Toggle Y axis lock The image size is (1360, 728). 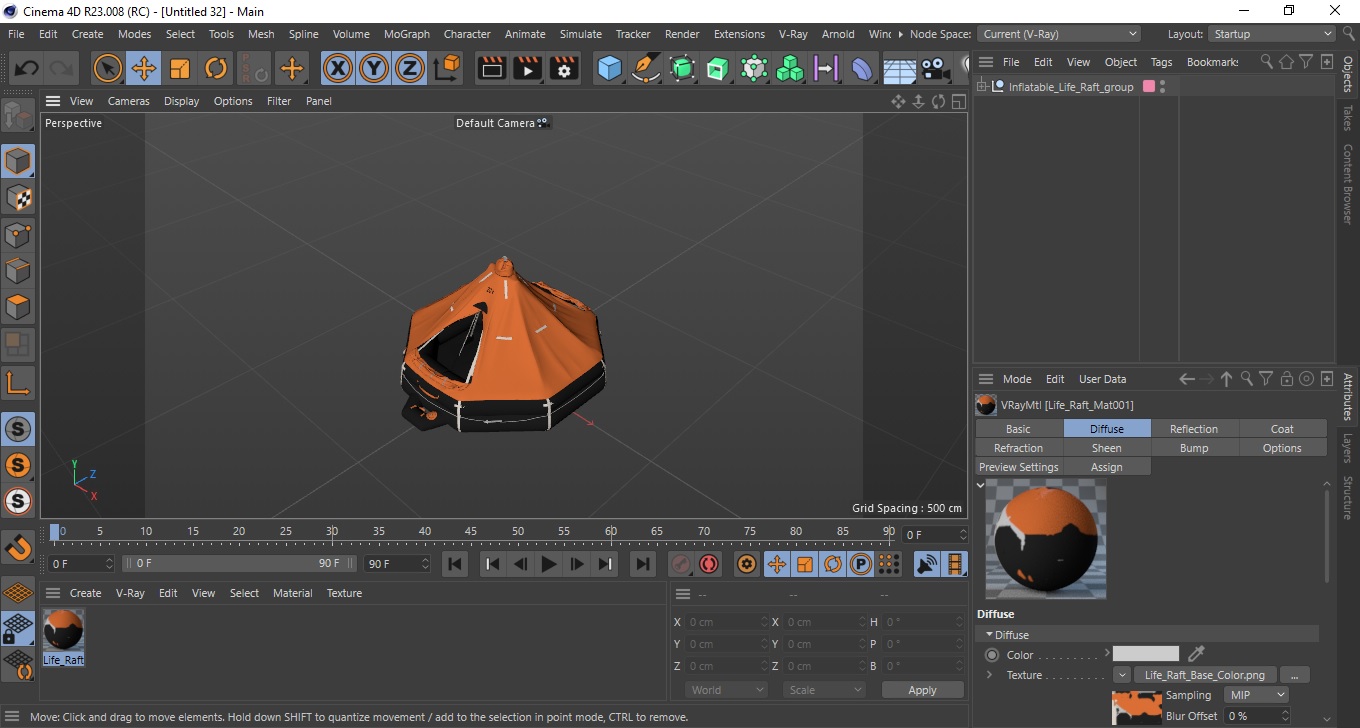[374, 68]
